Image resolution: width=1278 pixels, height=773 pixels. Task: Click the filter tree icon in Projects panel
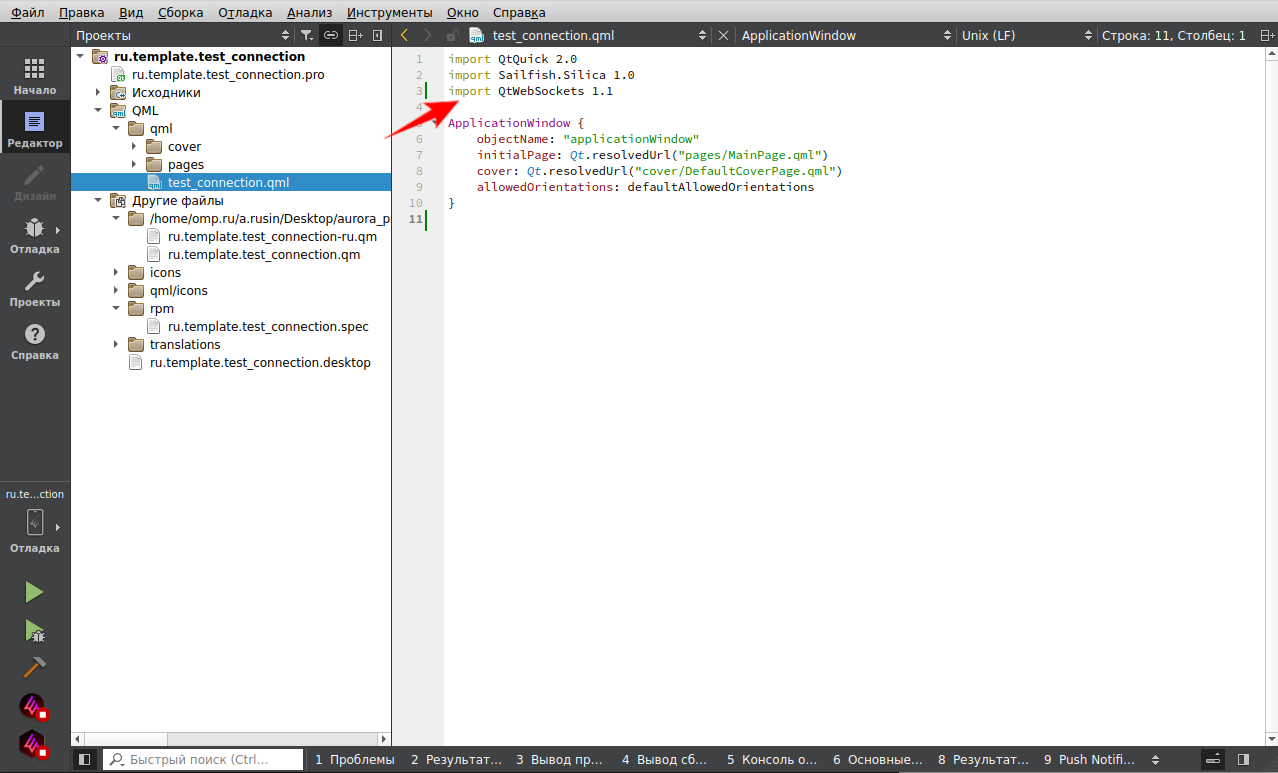(307, 36)
